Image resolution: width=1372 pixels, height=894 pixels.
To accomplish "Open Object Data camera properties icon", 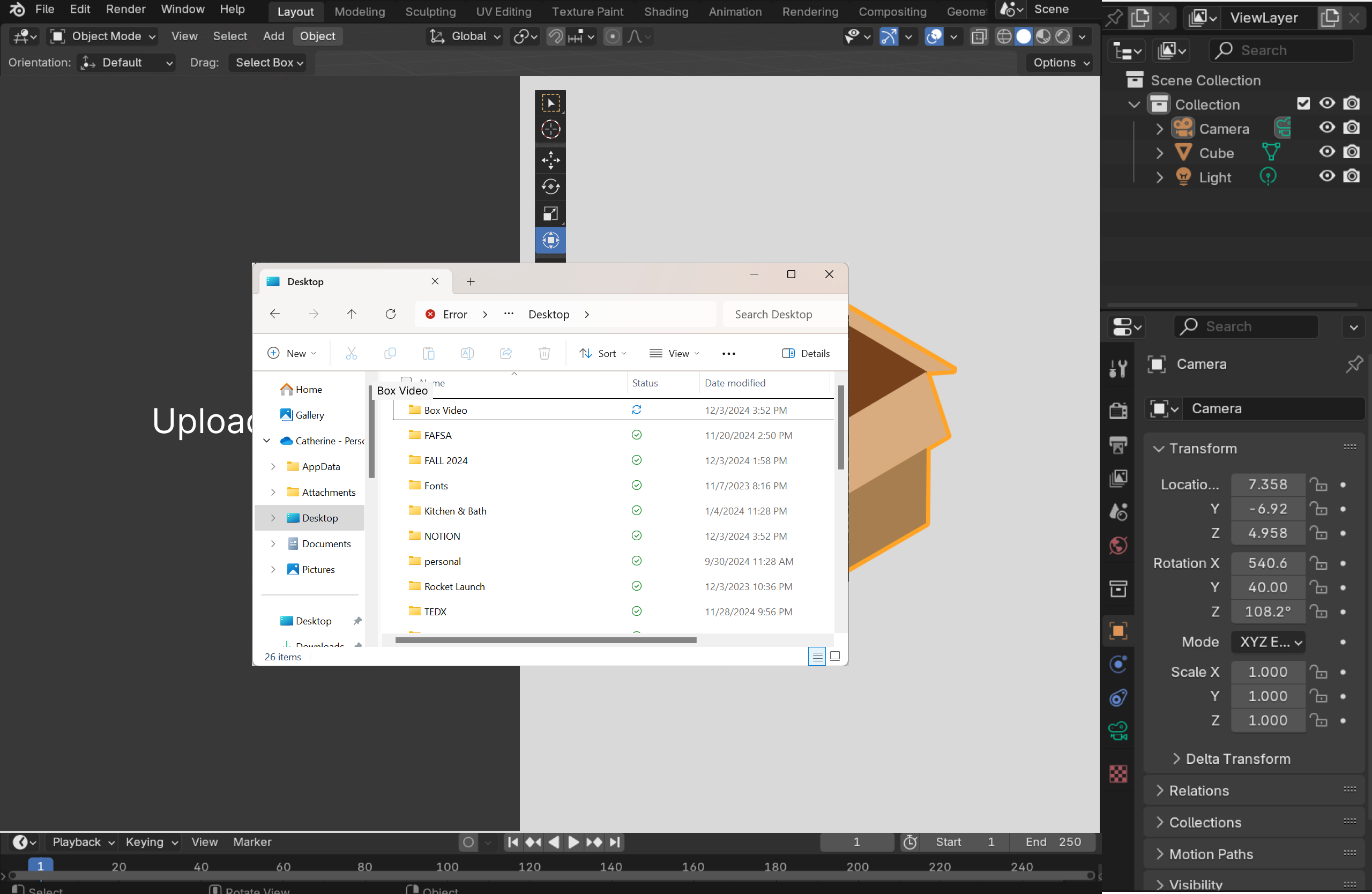I will tap(1119, 732).
